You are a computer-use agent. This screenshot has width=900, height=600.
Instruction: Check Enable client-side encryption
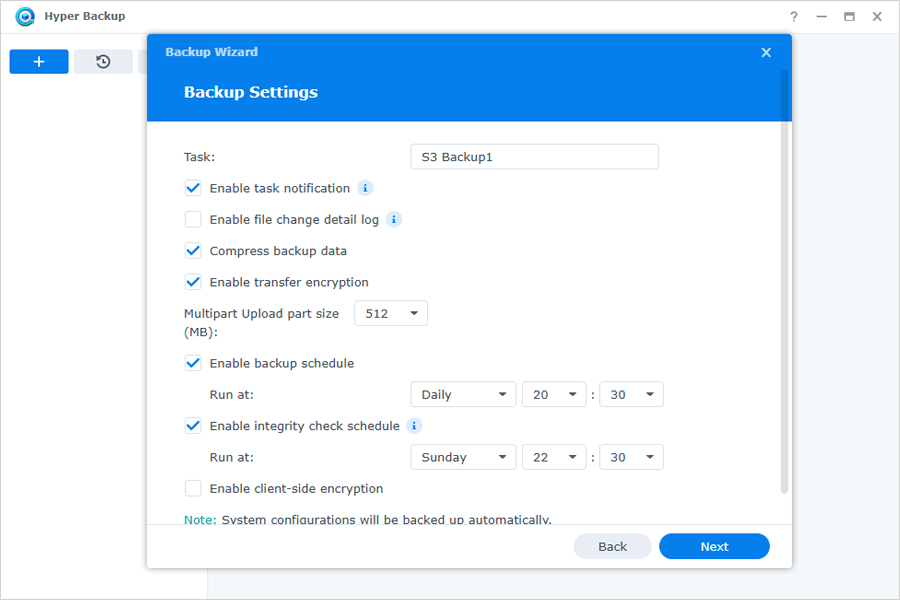(x=193, y=488)
